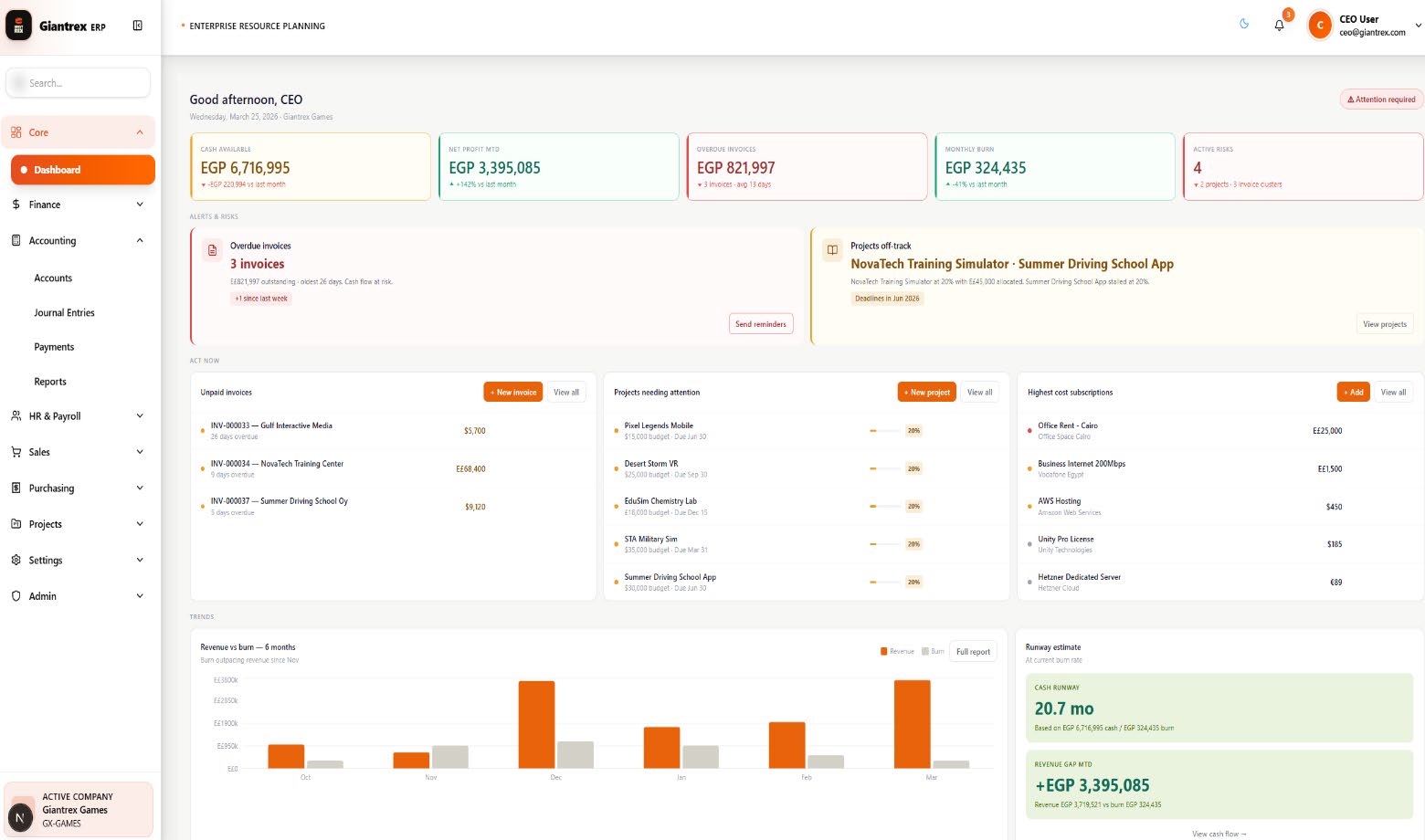Click the CEO User avatar

coord(1320,26)
